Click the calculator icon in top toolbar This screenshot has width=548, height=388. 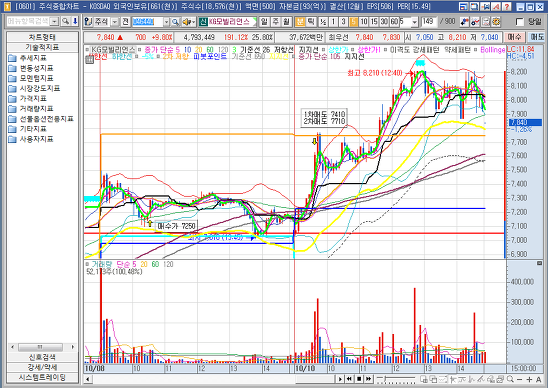[486, 22]
